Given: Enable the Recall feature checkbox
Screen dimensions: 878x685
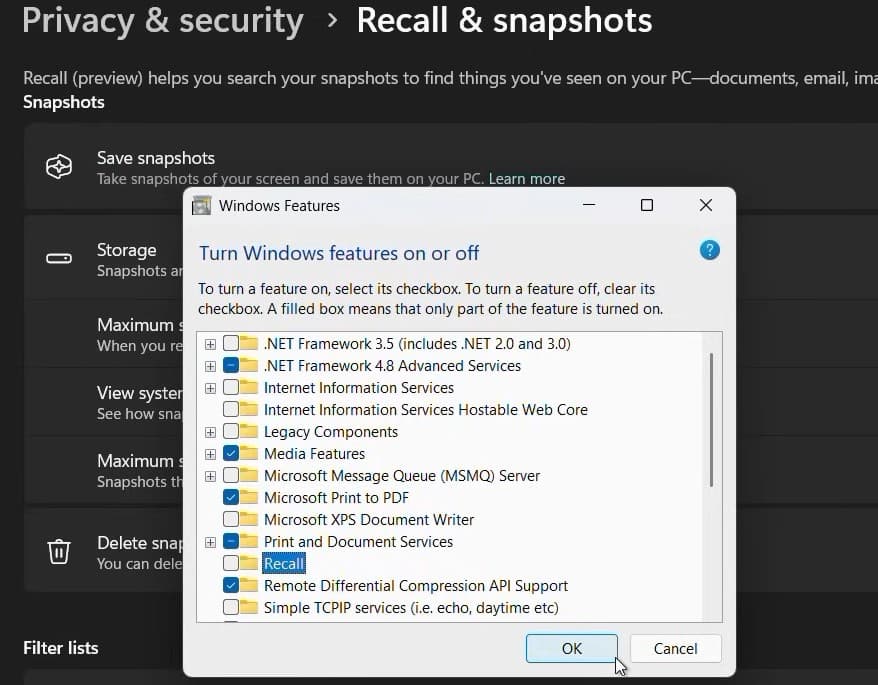Looking at the screenshot, I should pyautogui.click(x=231, y=564).
